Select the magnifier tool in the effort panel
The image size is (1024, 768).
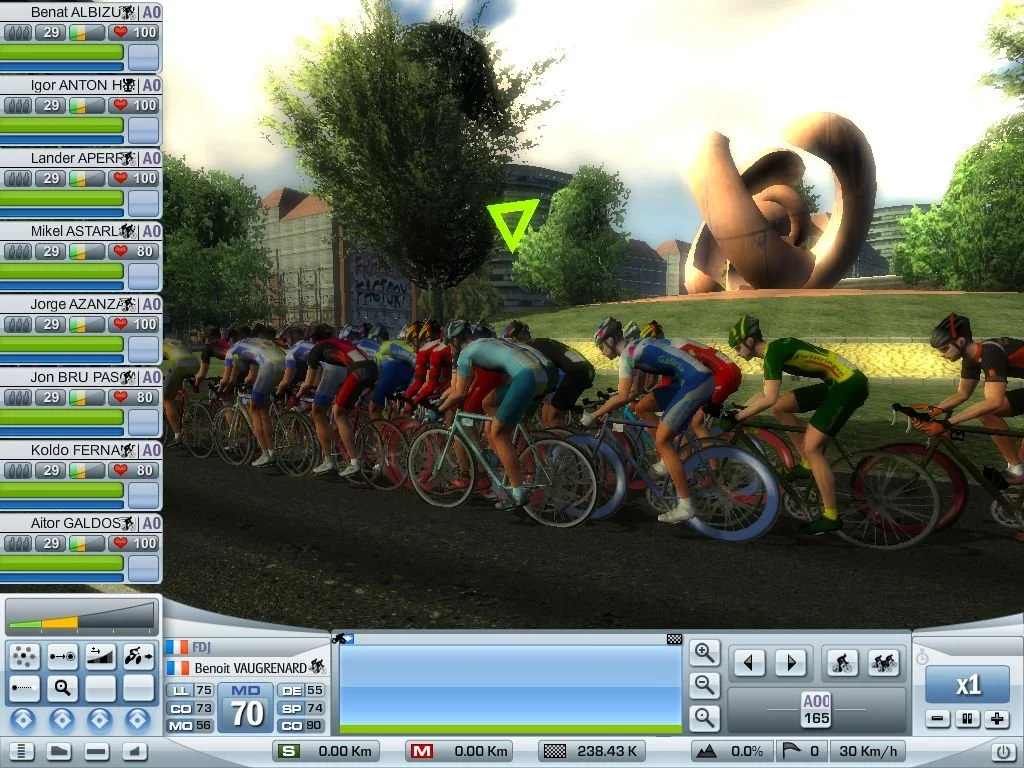pyautogui.click(x=62, y=688)
